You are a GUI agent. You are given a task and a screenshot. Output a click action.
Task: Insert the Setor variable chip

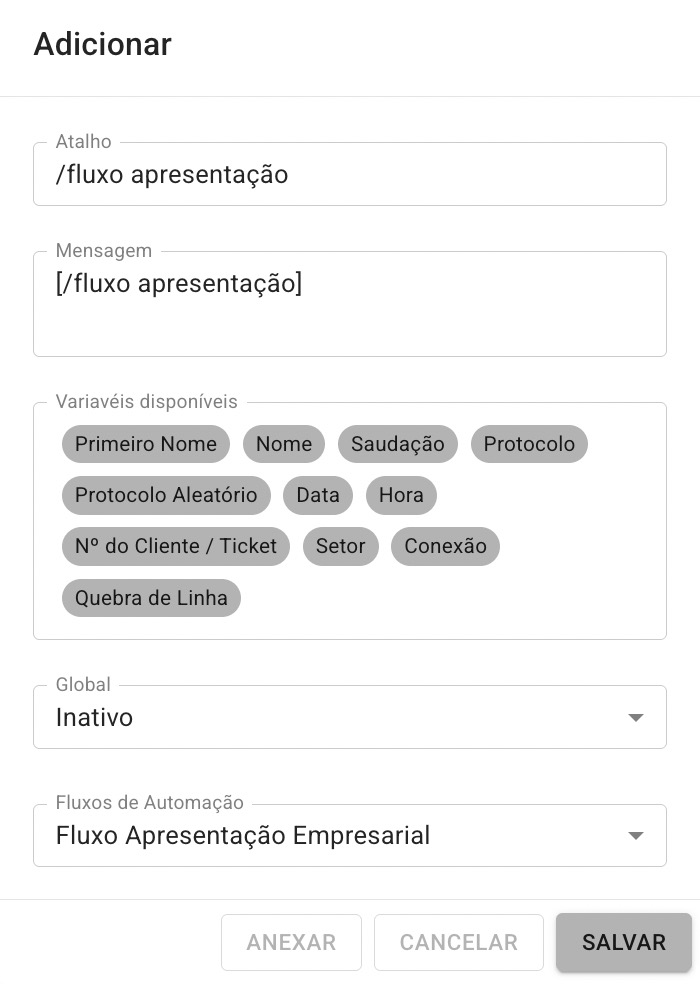tap(341, 546)
